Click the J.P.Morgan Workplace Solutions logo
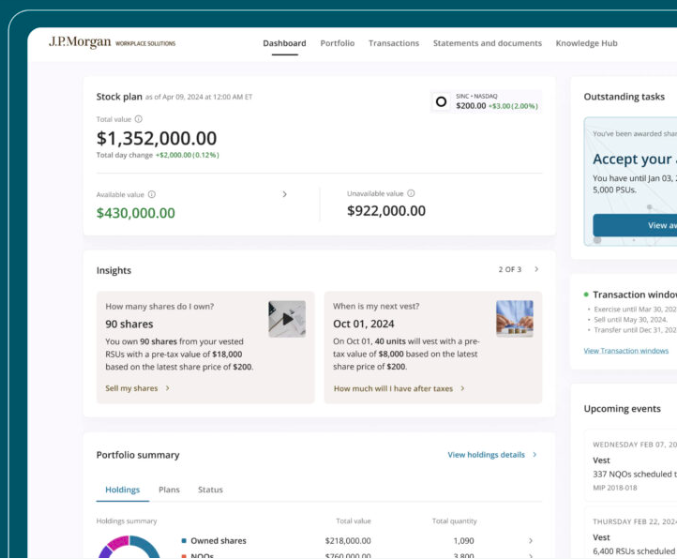The image size is (677, 559). pyautogui.click(x=112, y=42)
